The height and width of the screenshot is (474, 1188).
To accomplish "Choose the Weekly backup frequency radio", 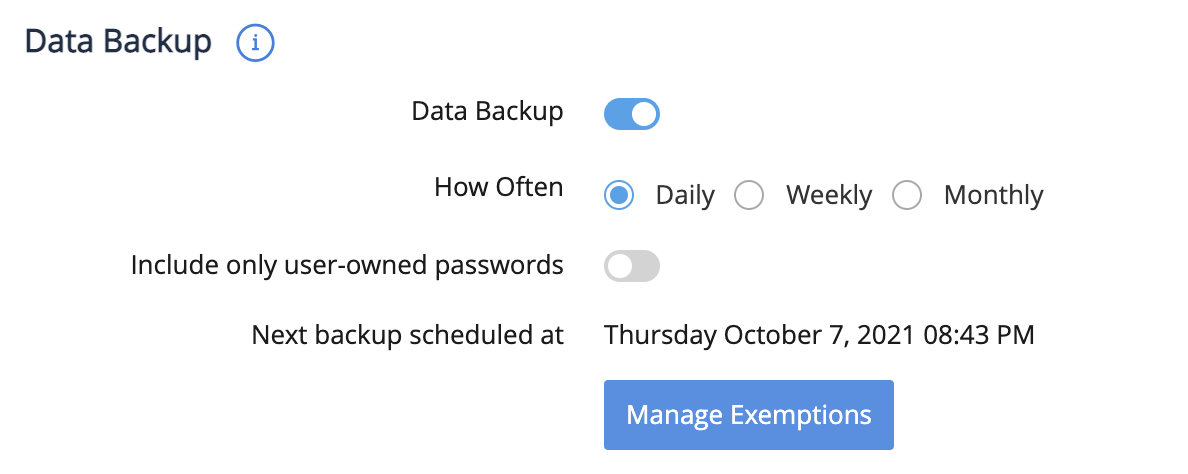I will [x=749, y=195].
